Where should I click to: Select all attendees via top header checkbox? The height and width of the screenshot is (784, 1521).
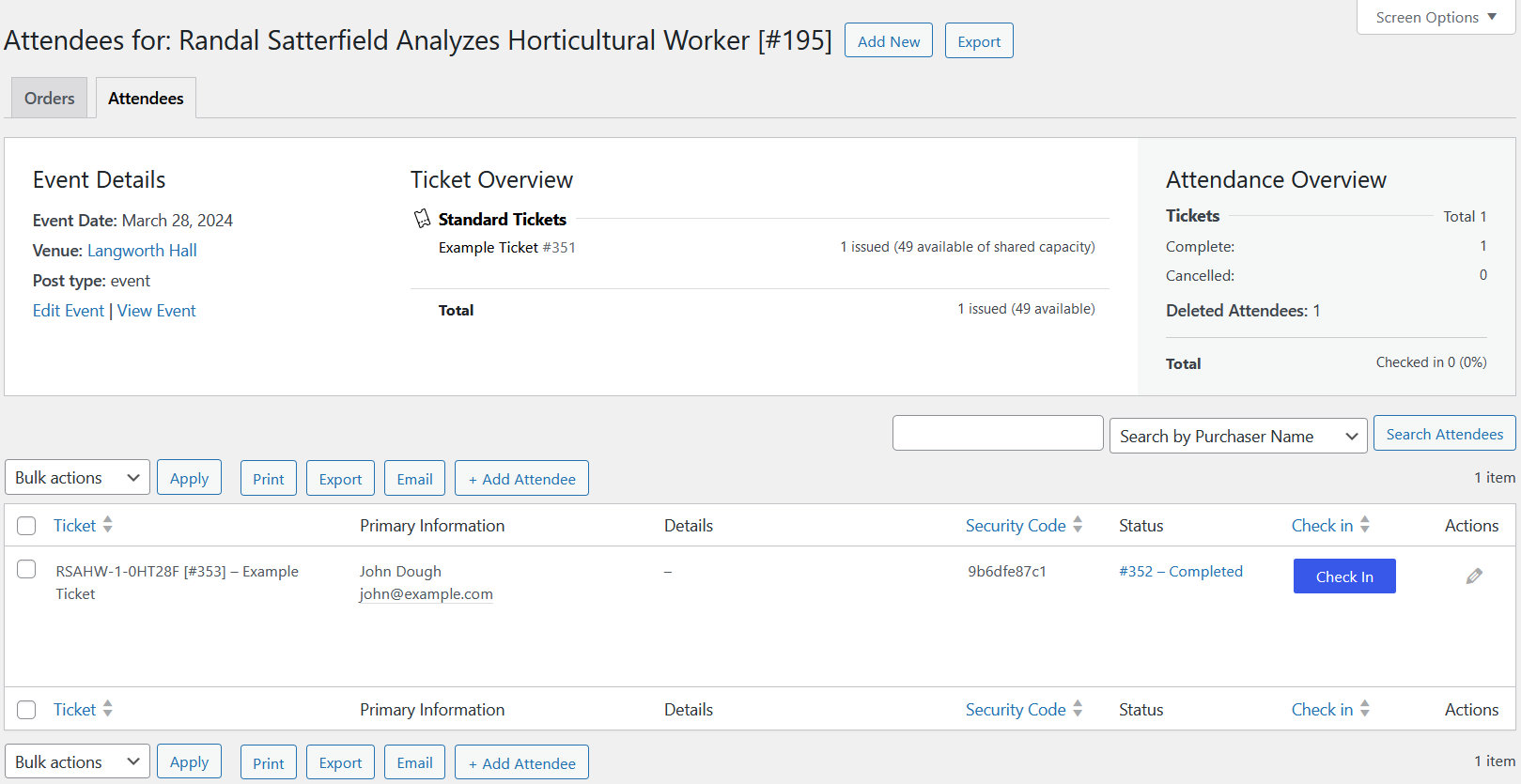click(26, 526)
